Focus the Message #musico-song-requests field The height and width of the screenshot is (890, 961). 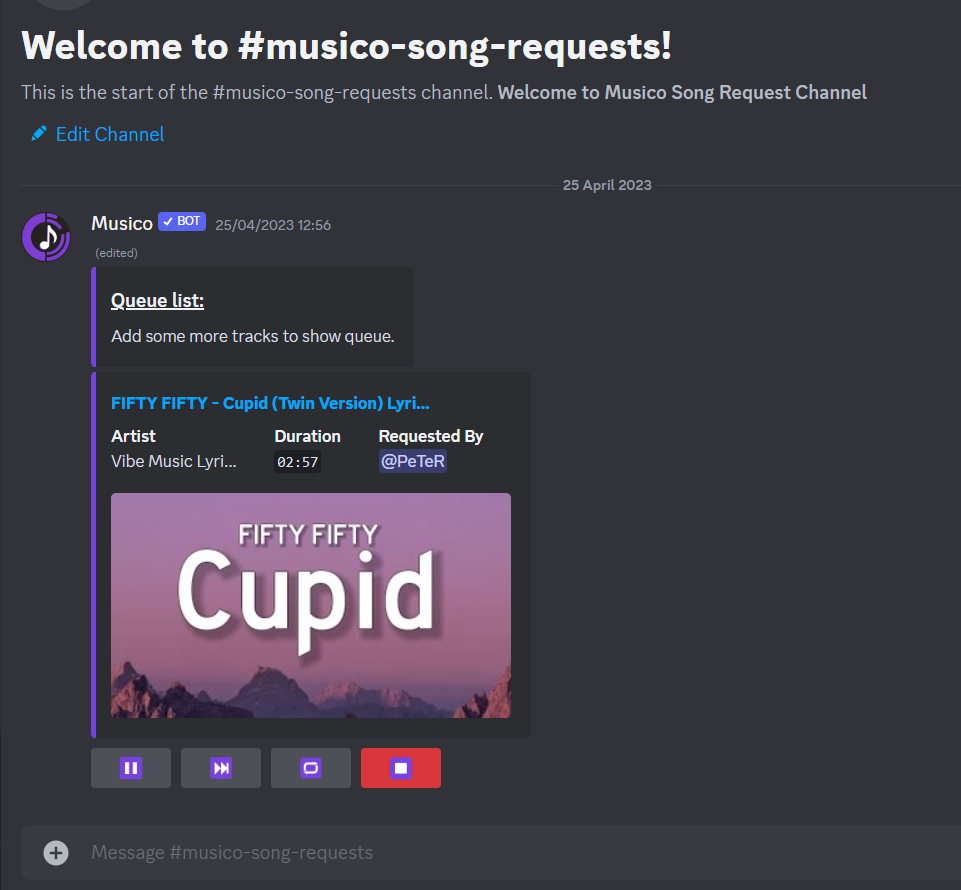pos(490,853)
